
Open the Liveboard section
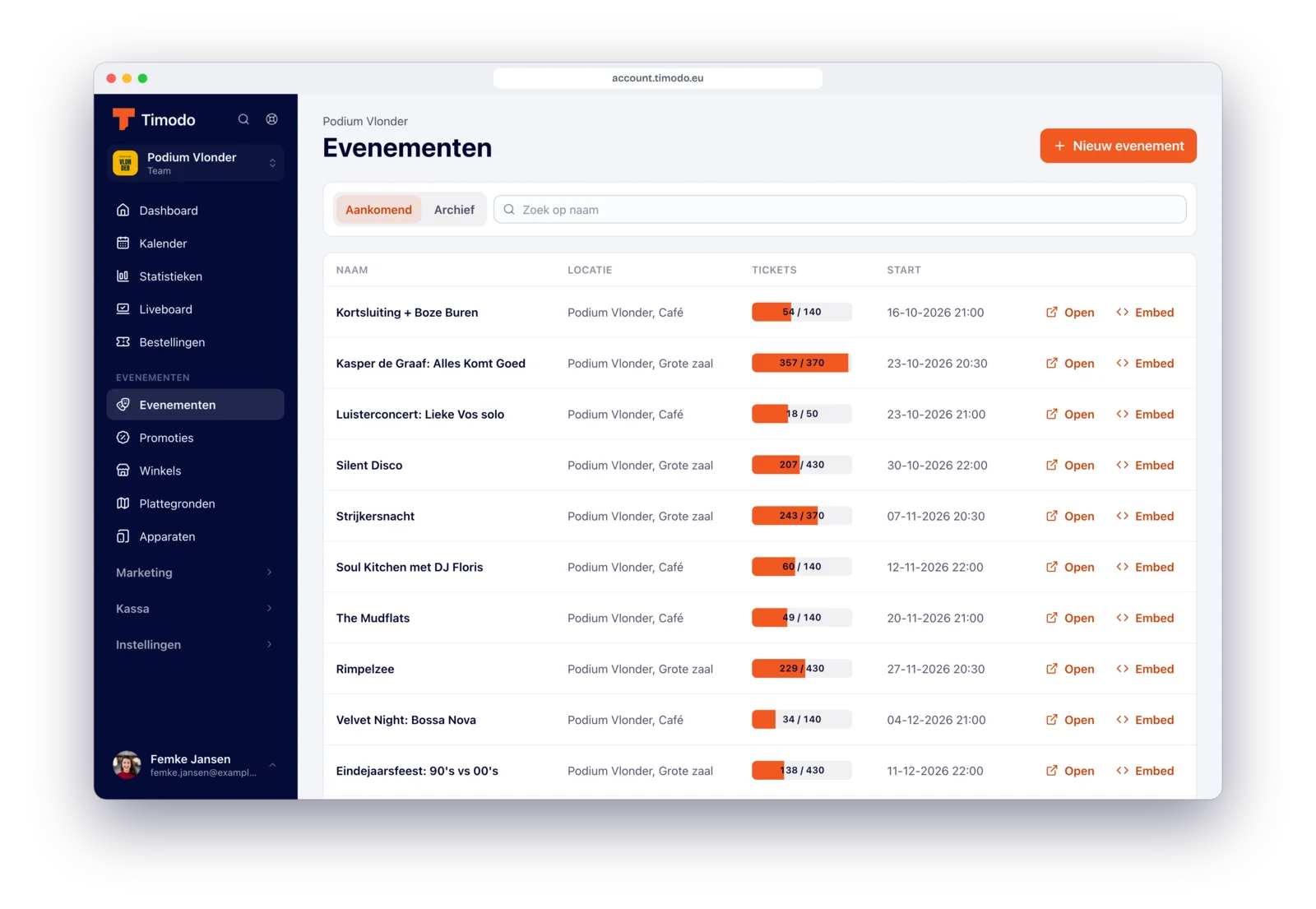pyautogui.click(x=195, y=309)
